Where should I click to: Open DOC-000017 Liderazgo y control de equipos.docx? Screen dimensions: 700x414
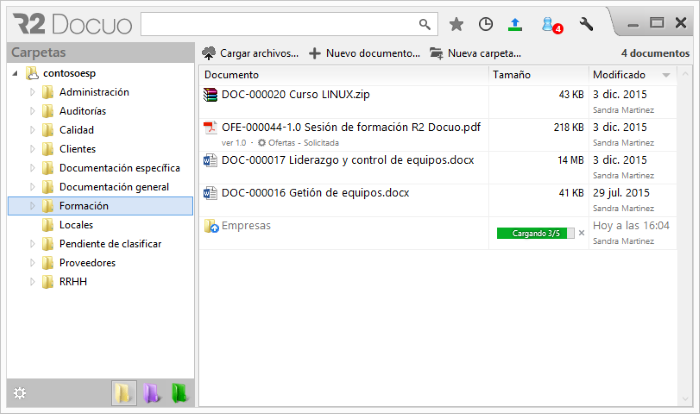point(348,160)
